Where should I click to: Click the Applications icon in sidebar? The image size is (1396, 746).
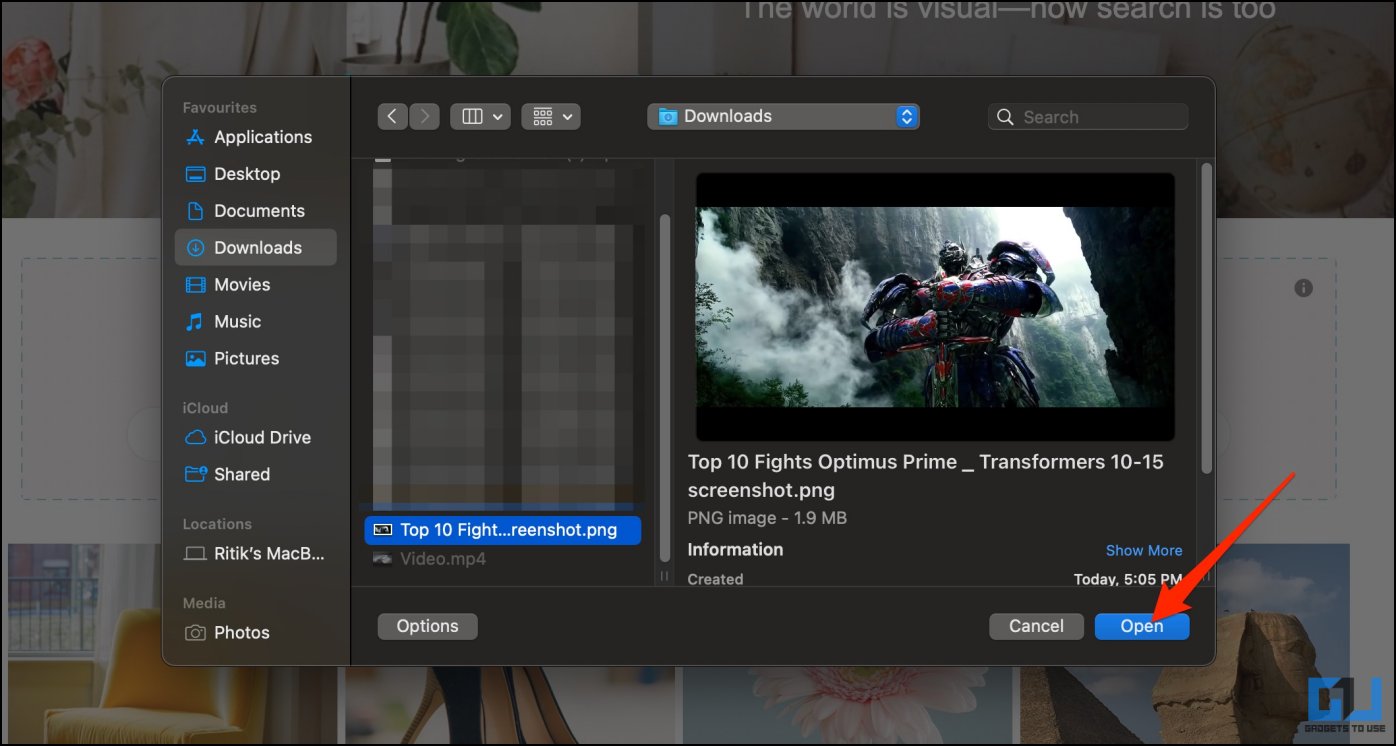coord(196,137)
